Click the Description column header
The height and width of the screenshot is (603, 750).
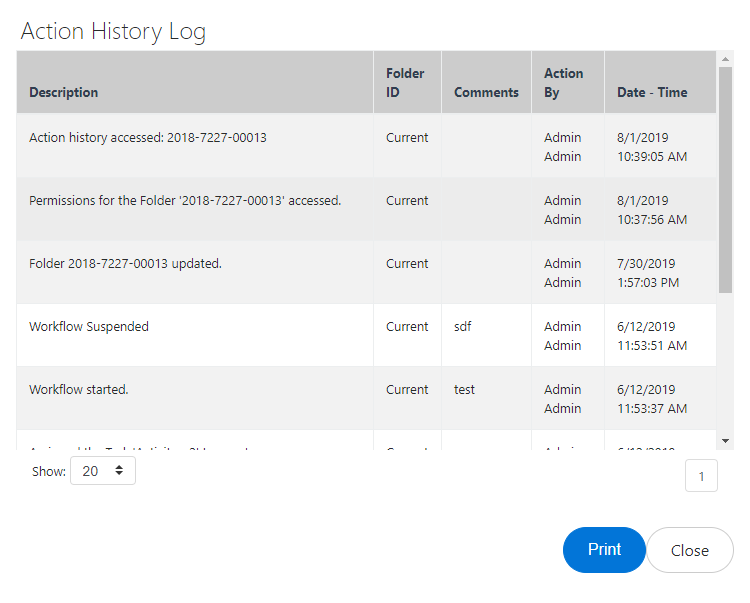click(x=195, y=82)
